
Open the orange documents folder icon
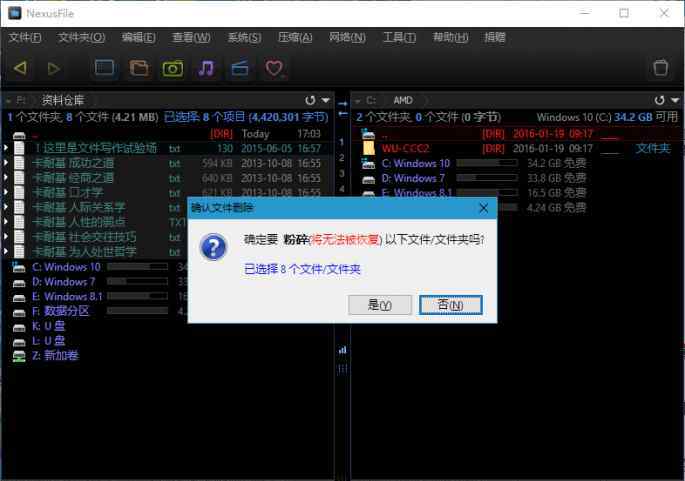(x=139, y=68)
